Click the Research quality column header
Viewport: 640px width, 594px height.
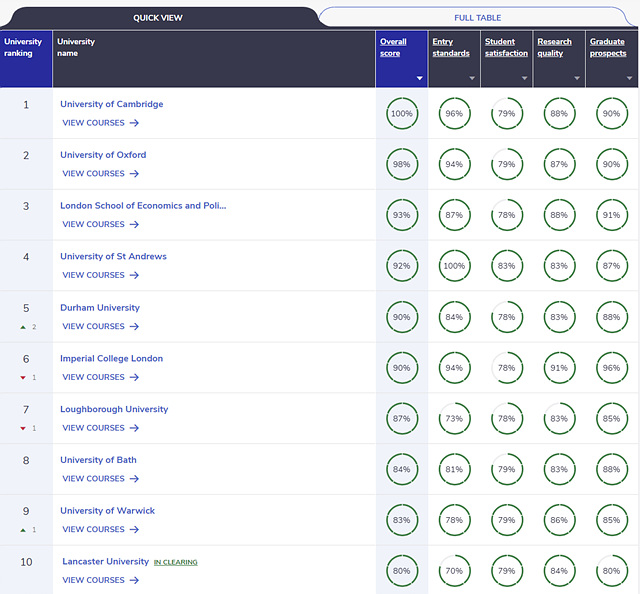click(555, 47)
